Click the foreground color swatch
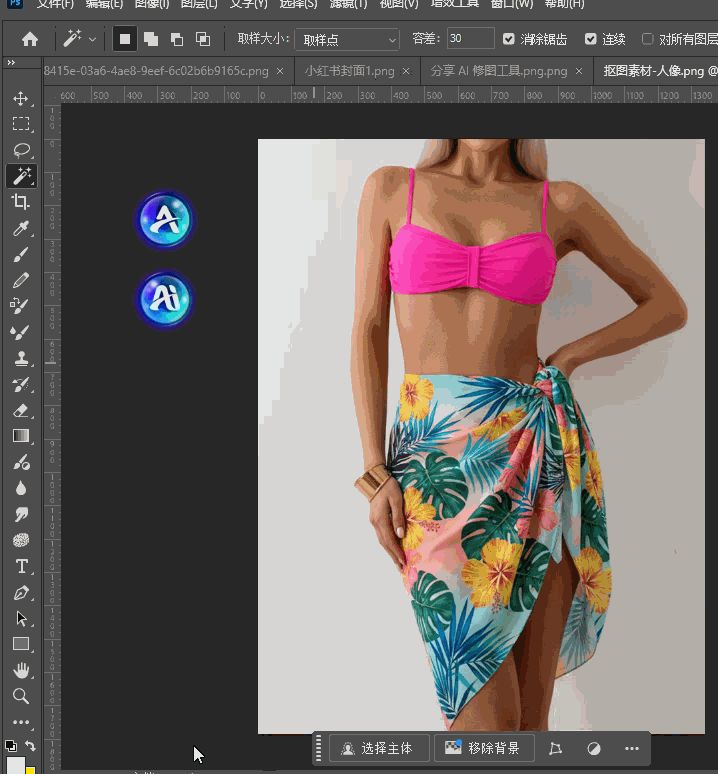 point(15,765)
